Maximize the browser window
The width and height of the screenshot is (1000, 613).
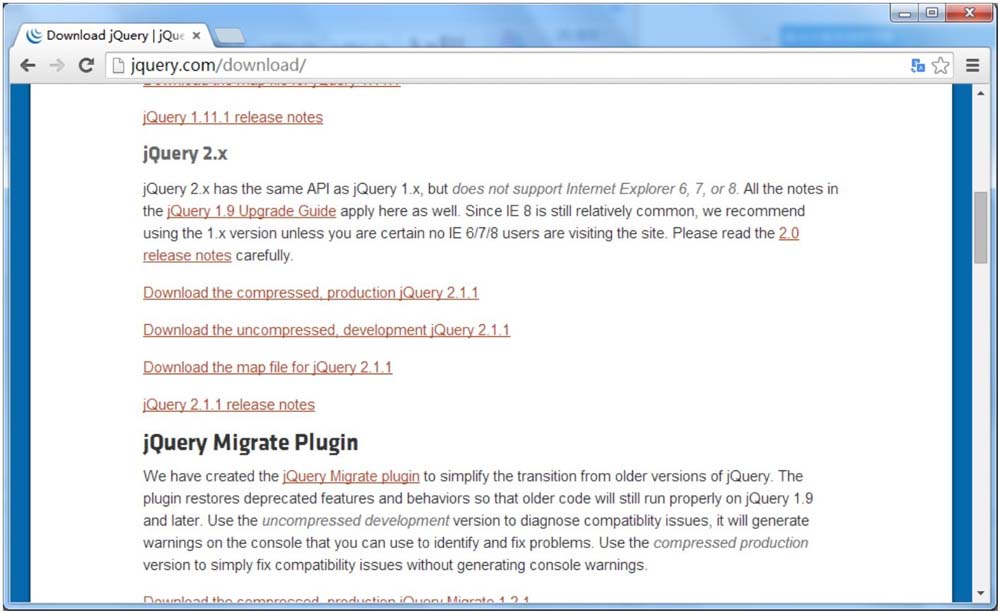[932, 13]
